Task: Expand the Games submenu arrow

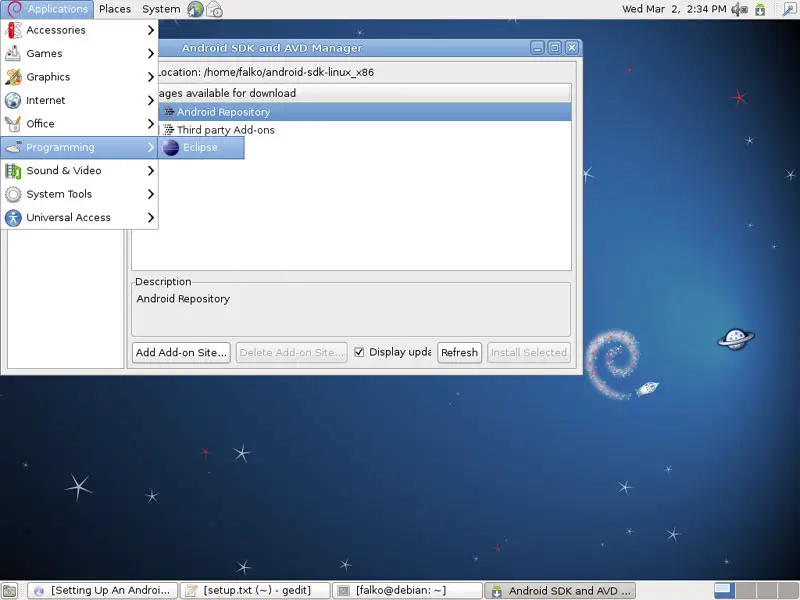Action: tap(151, 54)
